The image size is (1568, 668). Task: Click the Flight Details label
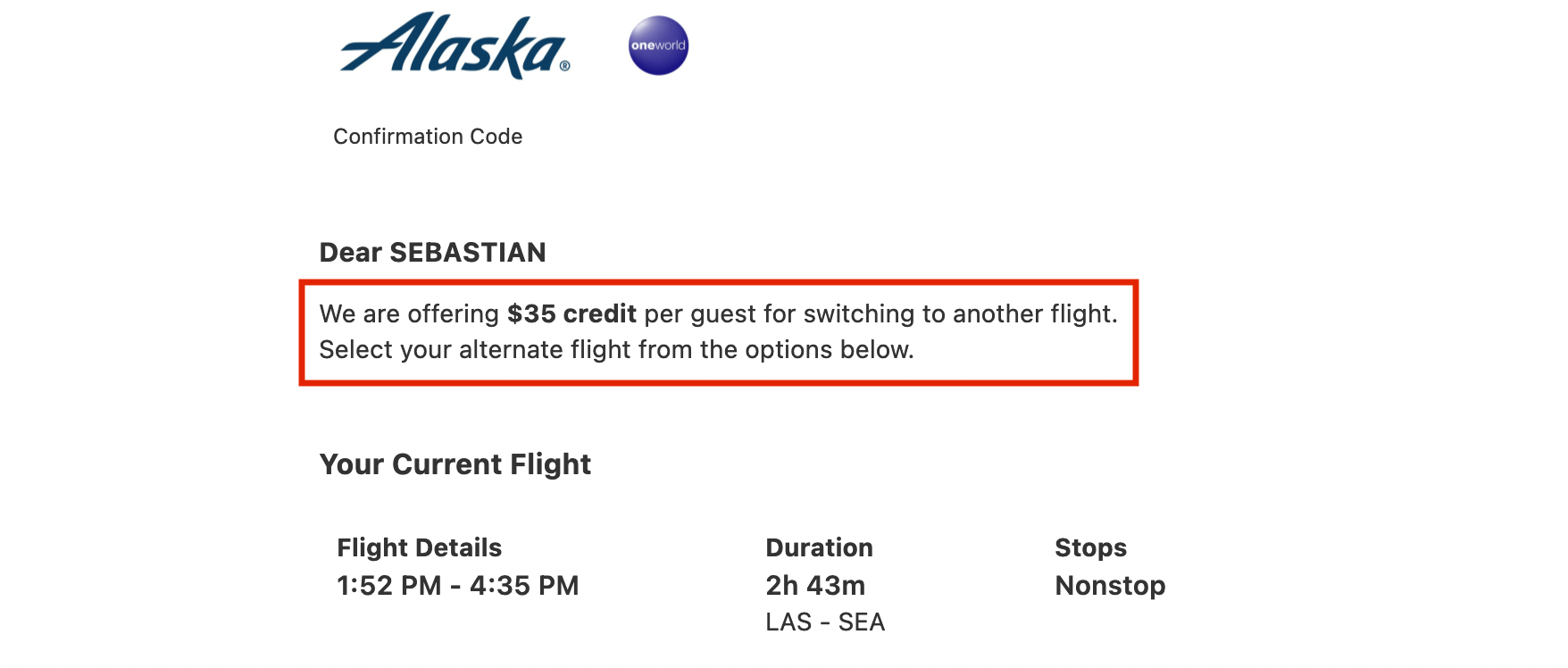[x=419, y=547]
